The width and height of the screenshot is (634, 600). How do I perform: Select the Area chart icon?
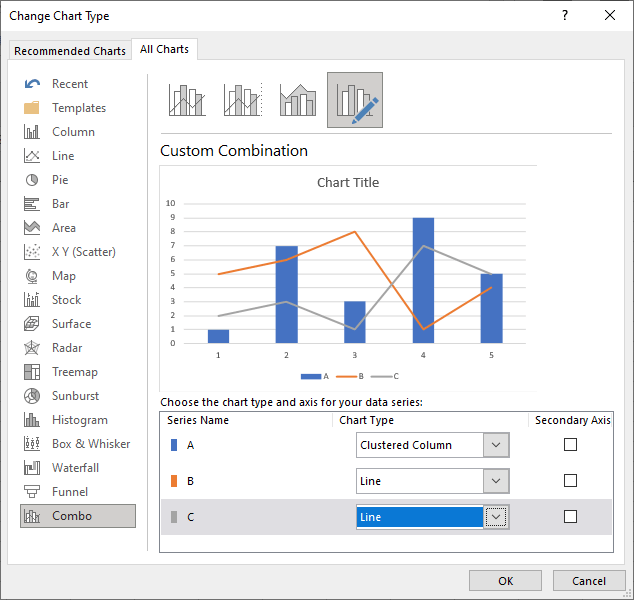click(32, 228)
